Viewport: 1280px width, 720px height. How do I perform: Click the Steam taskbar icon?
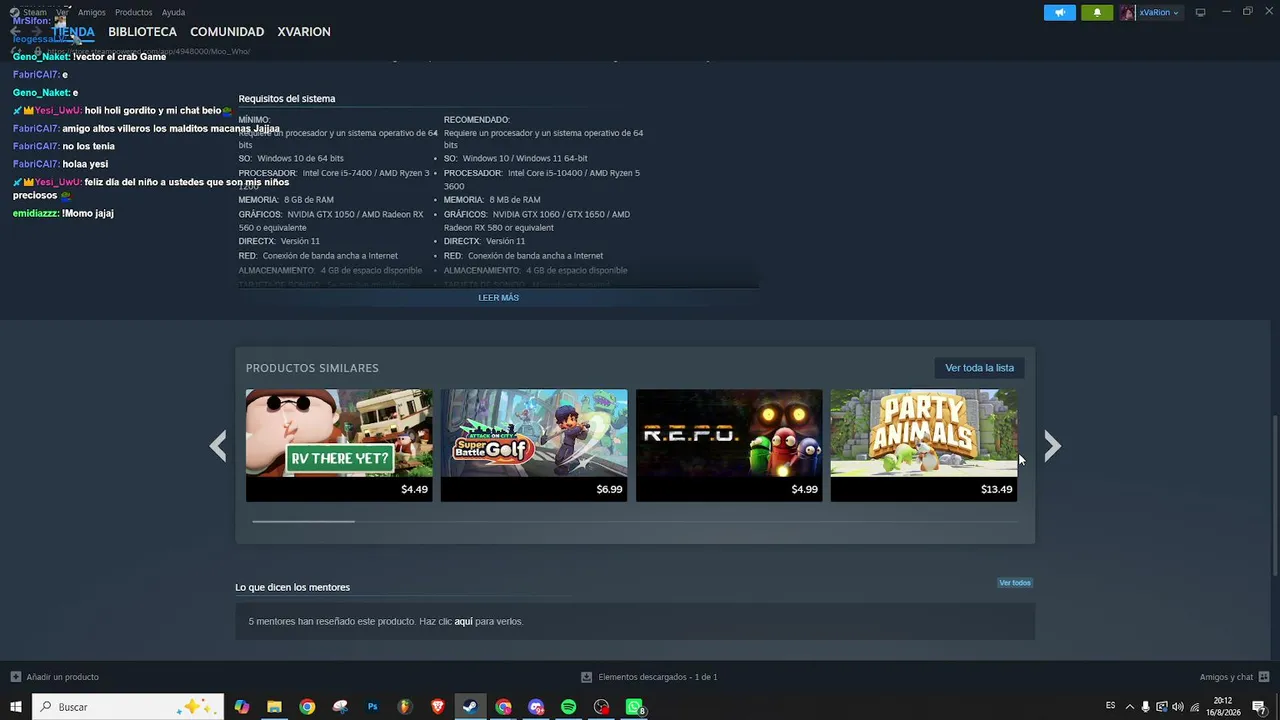[x=470, y=707]
